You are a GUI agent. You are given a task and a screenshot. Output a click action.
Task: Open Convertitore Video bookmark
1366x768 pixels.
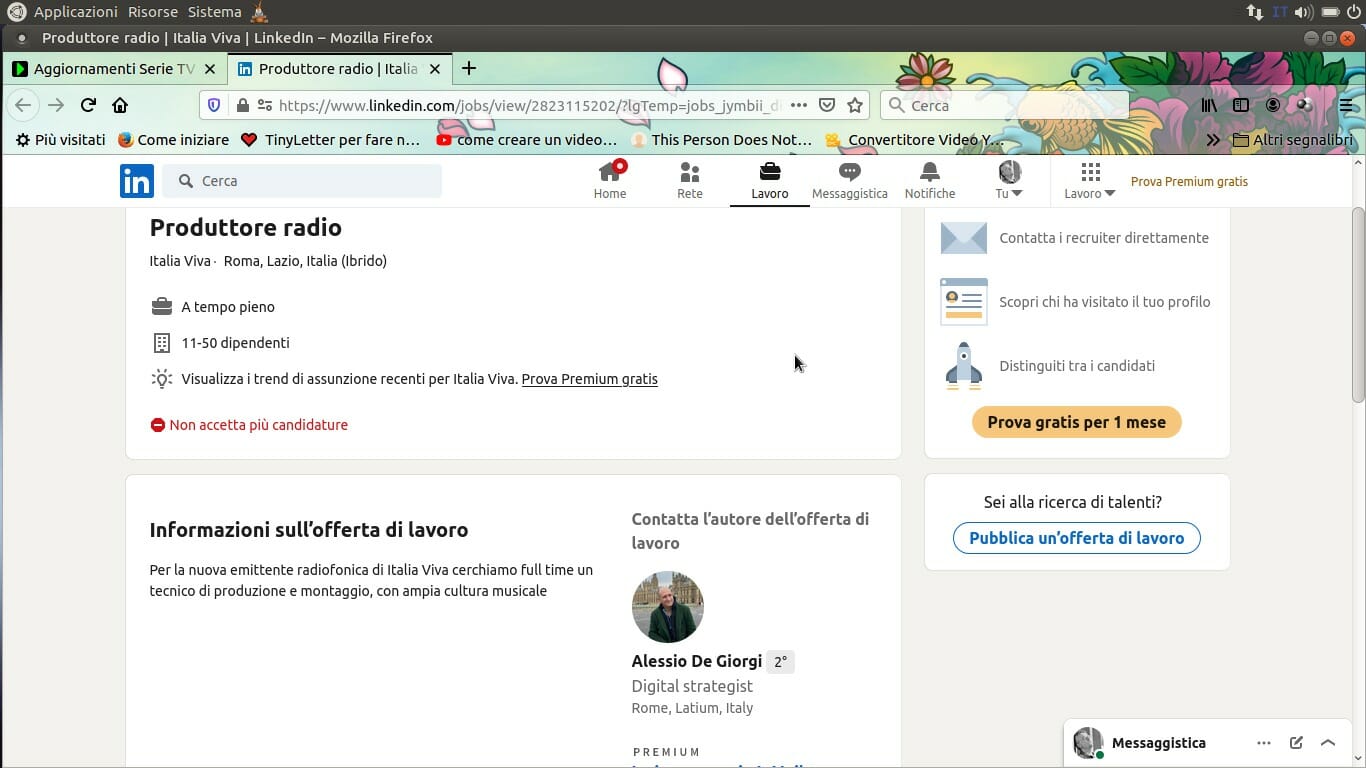(x=913, y=140)
